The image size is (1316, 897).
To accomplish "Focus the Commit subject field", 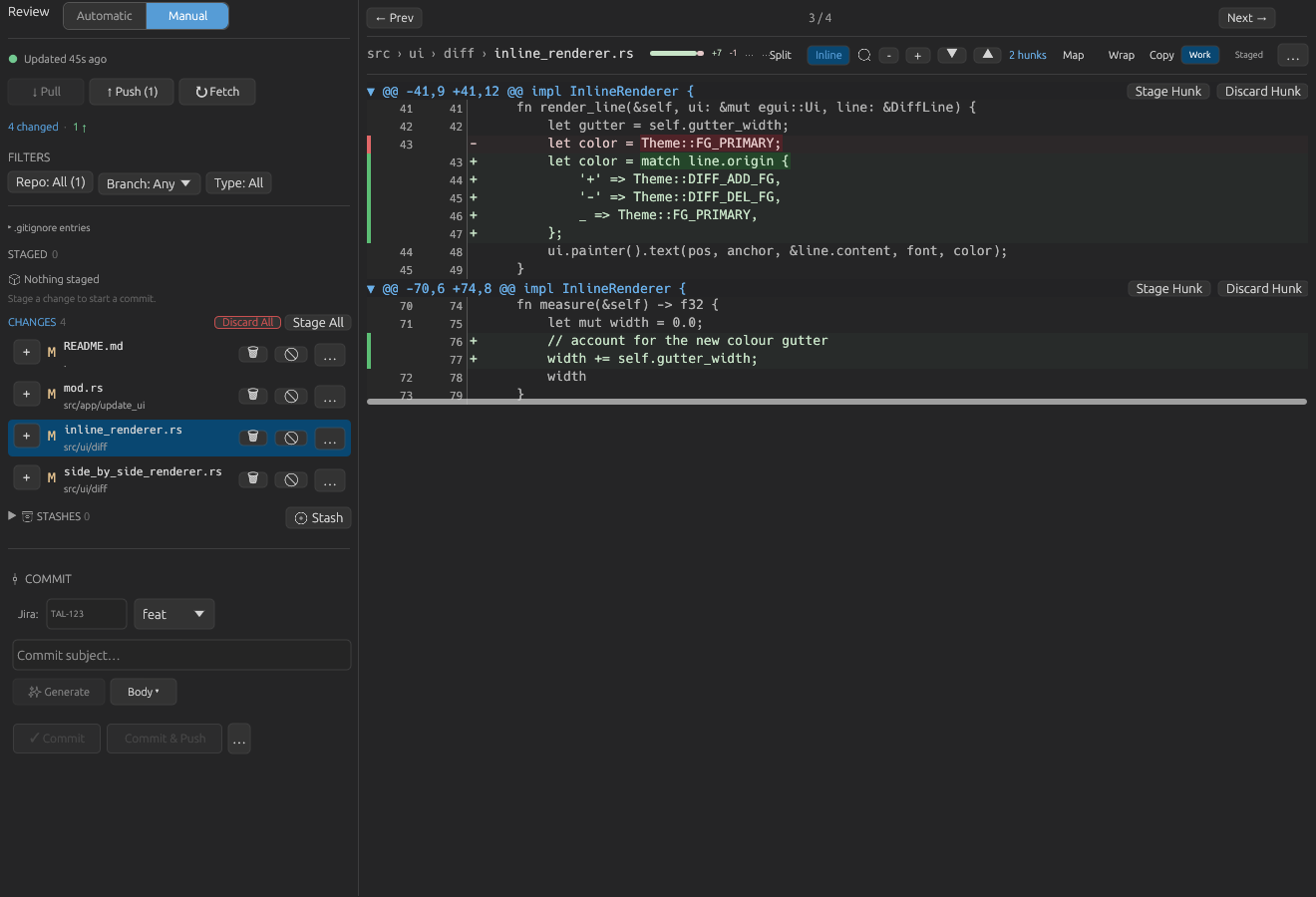I will (x=181, y=655).
